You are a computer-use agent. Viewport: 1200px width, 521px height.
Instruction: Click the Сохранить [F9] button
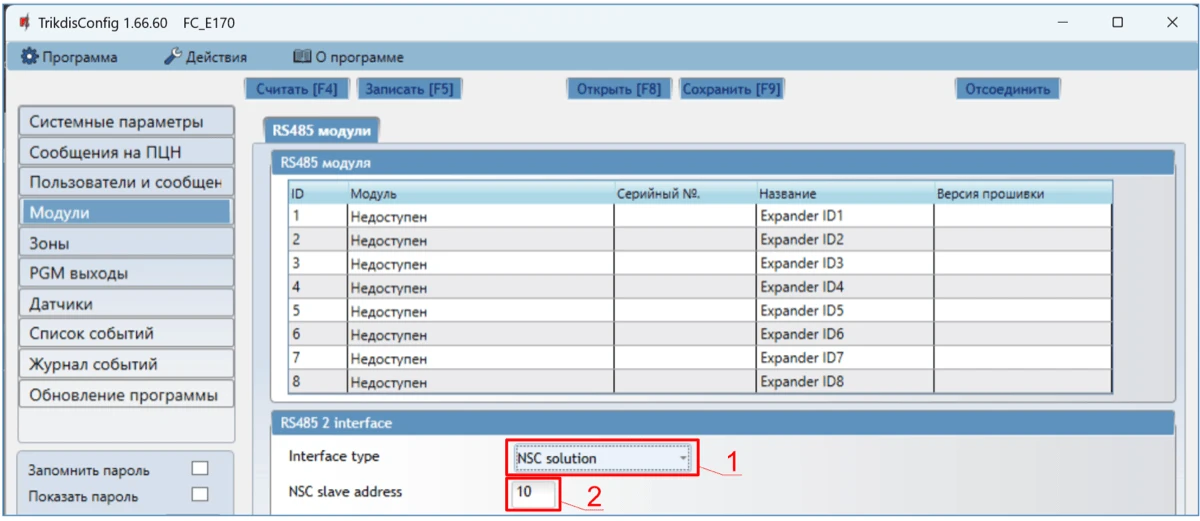tap(731, 89)
